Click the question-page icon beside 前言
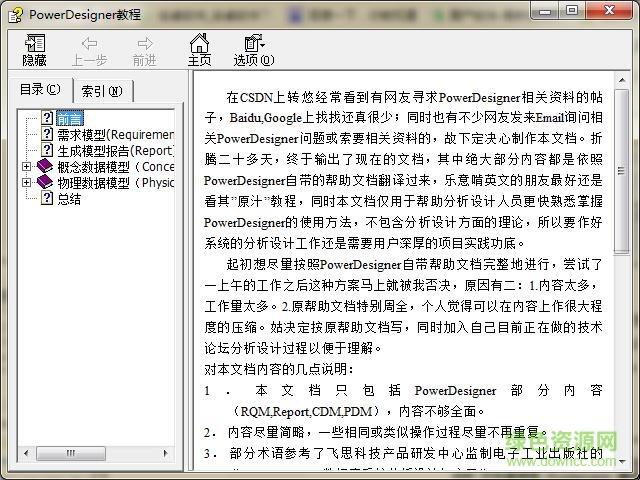640x480 pixels. (x=47, y=118)
